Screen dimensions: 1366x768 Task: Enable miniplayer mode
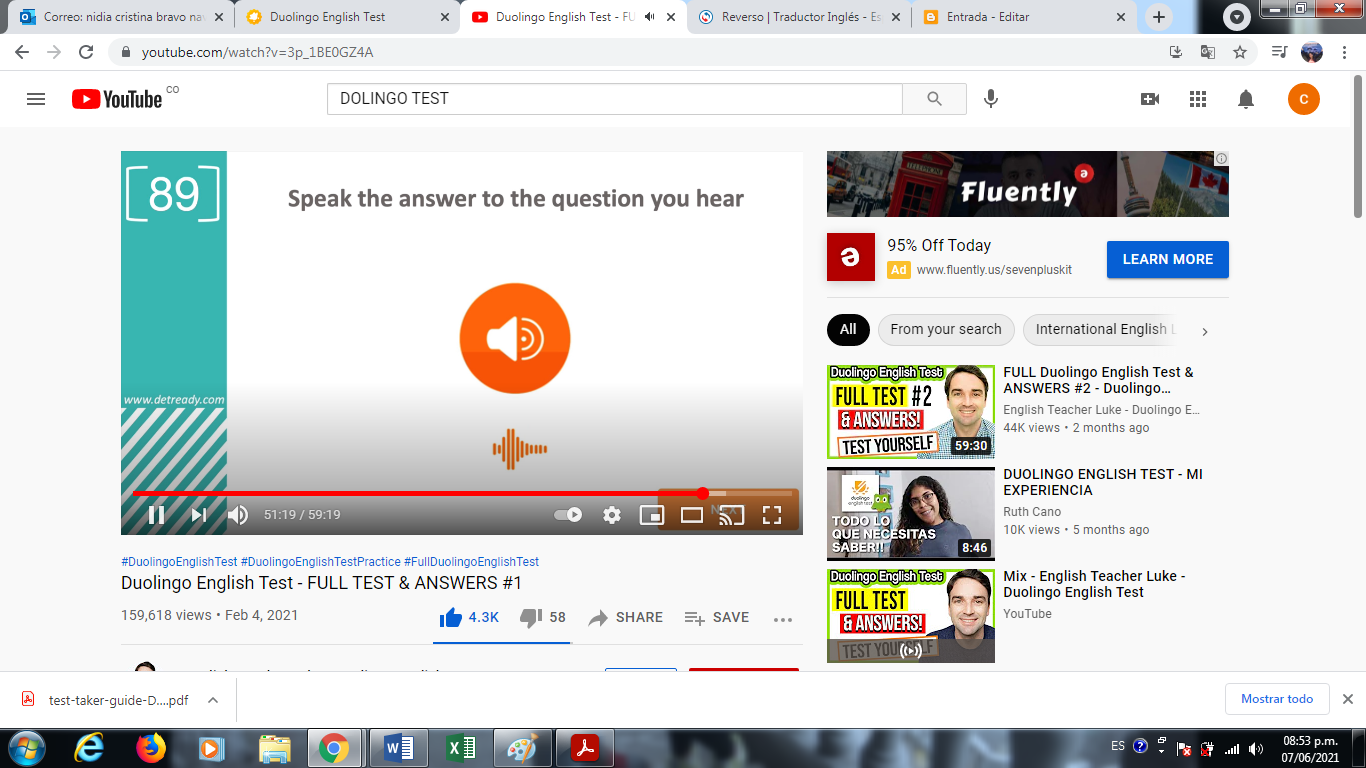[652, 515]
